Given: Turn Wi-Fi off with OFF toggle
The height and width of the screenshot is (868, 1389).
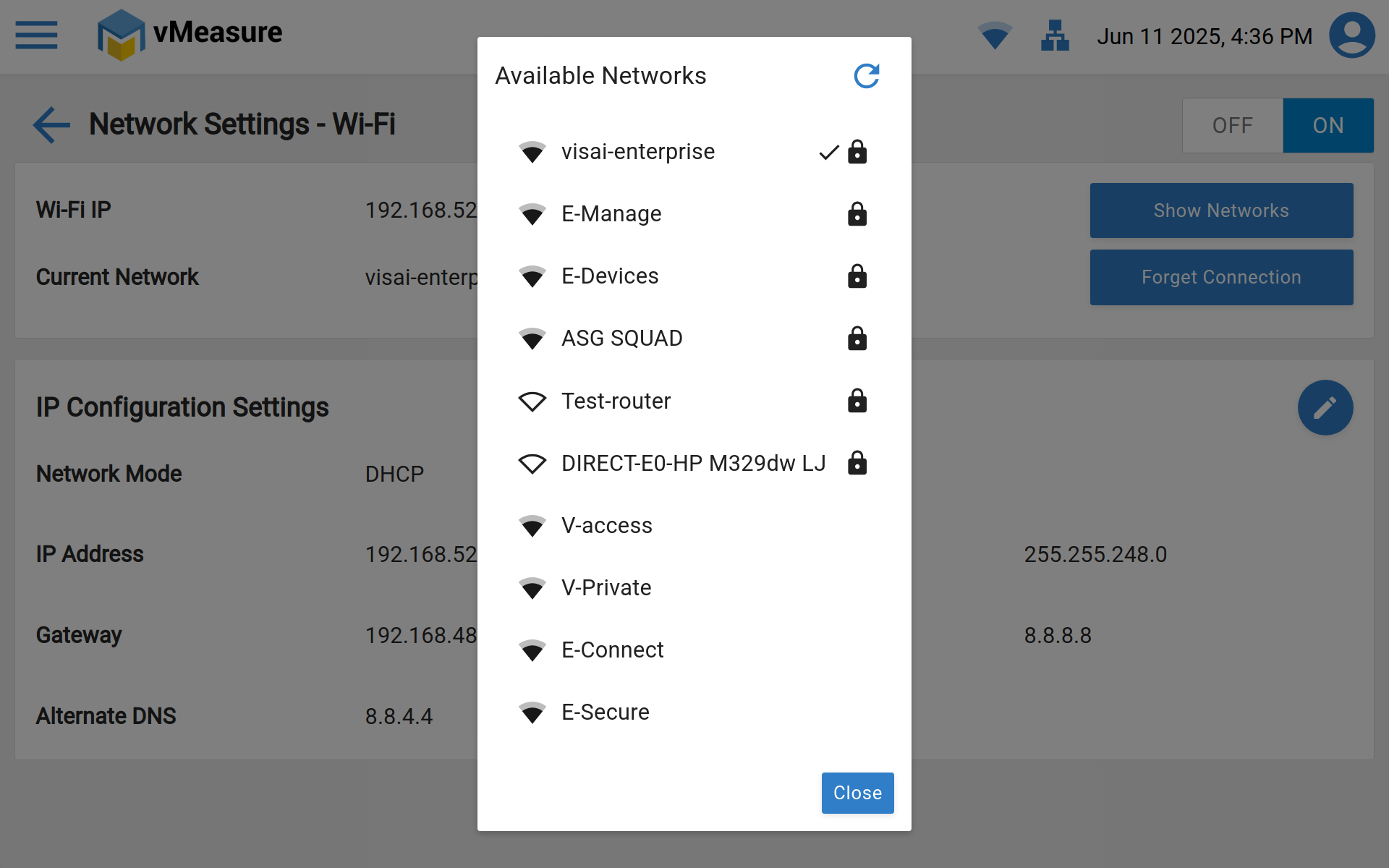Looking at the screenshot, I should [1232, 125].
